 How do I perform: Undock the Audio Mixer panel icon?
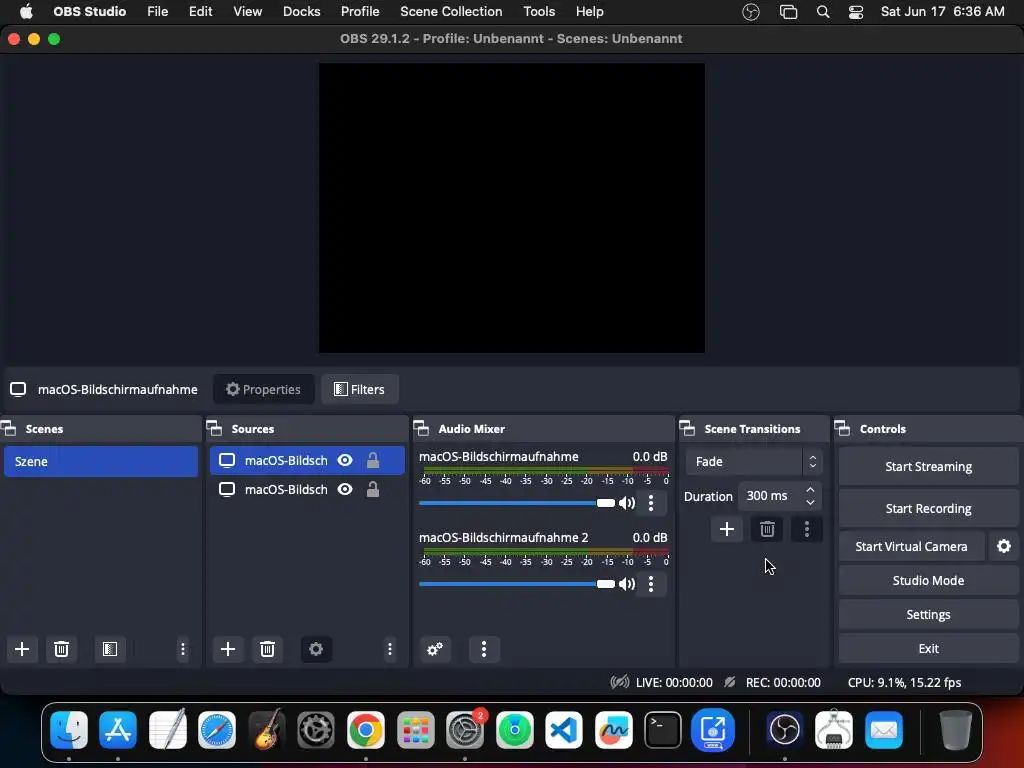(x=421, y=429)
